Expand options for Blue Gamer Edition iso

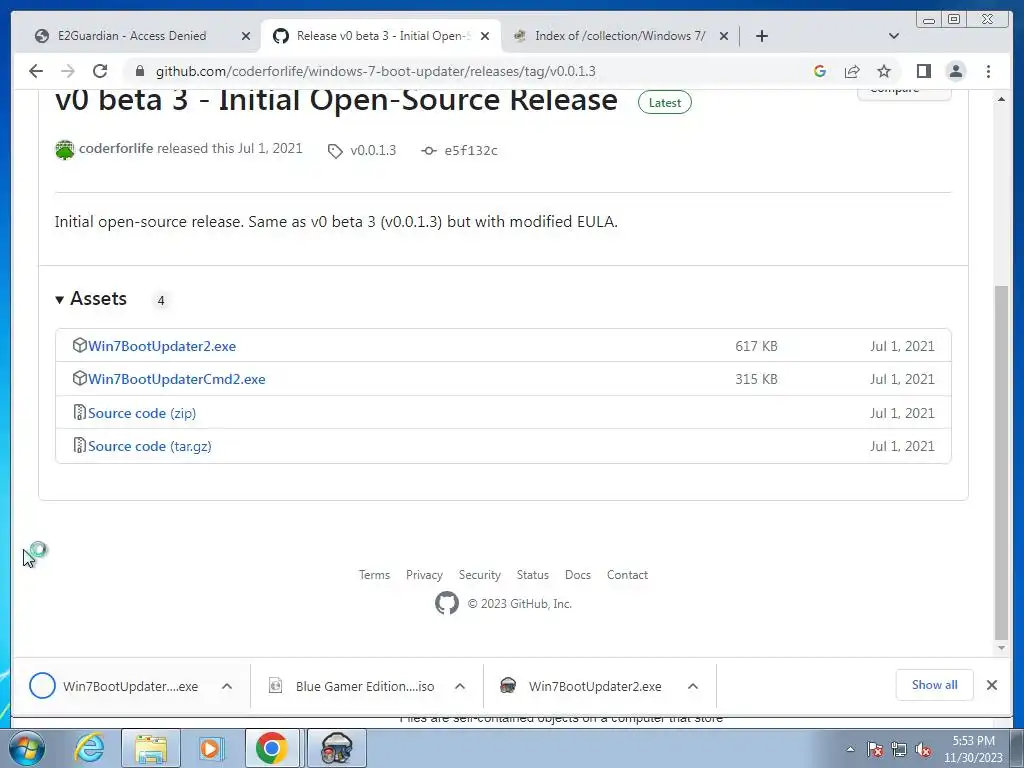tap(460, 686)
